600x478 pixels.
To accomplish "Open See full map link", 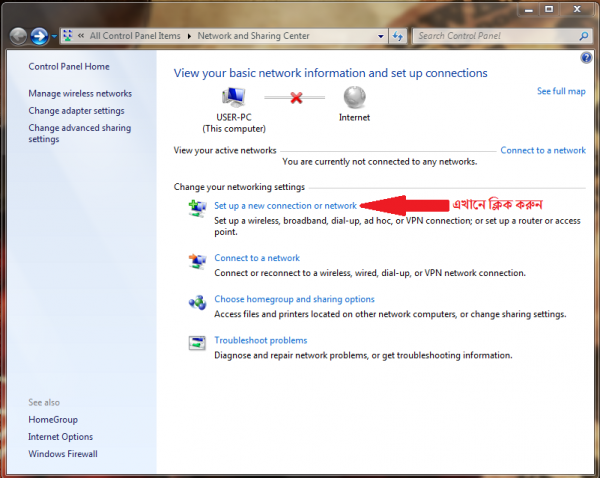I will pyautogui.click(x=561, y=91).
